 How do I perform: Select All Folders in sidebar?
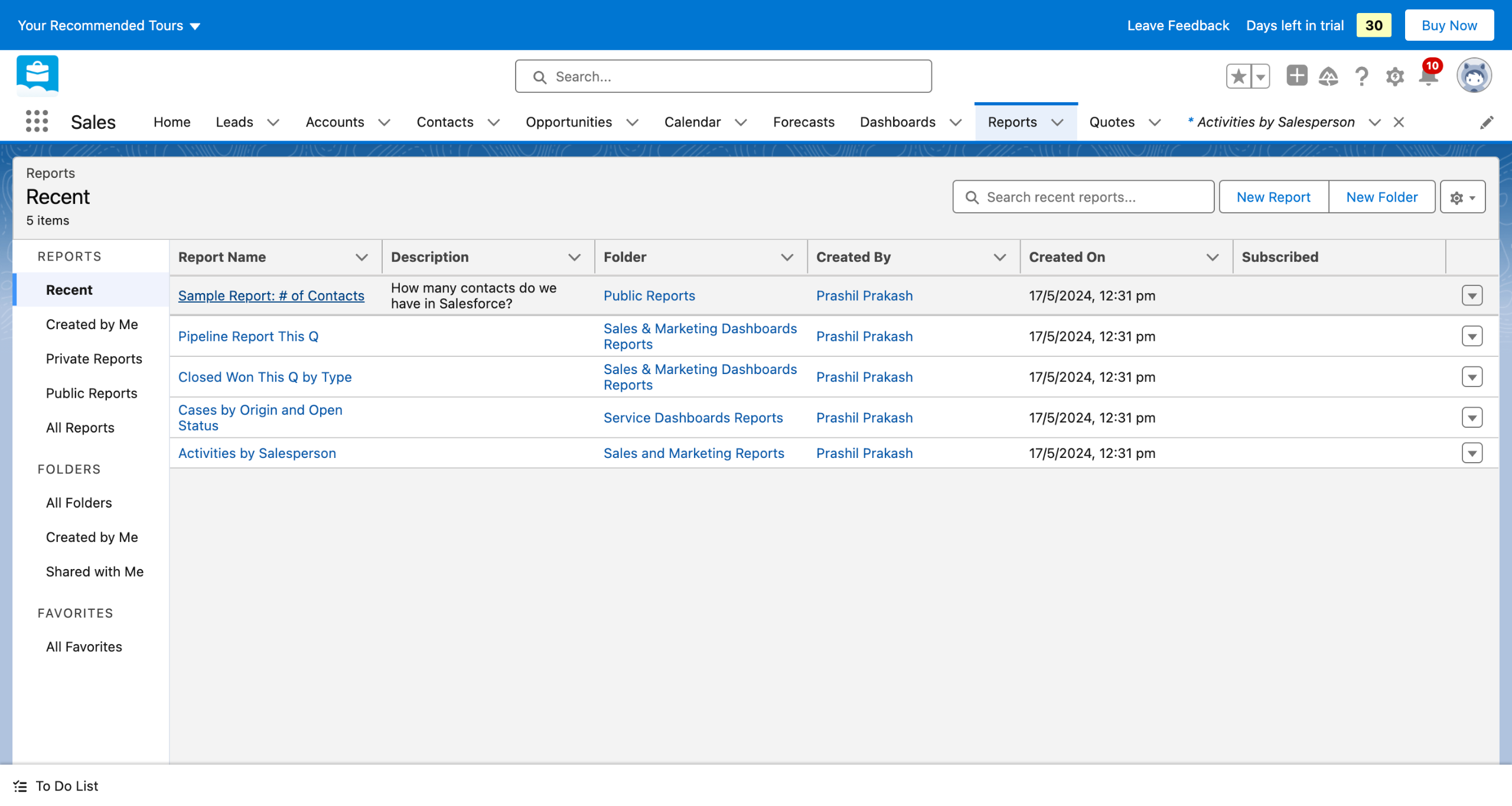79,503
